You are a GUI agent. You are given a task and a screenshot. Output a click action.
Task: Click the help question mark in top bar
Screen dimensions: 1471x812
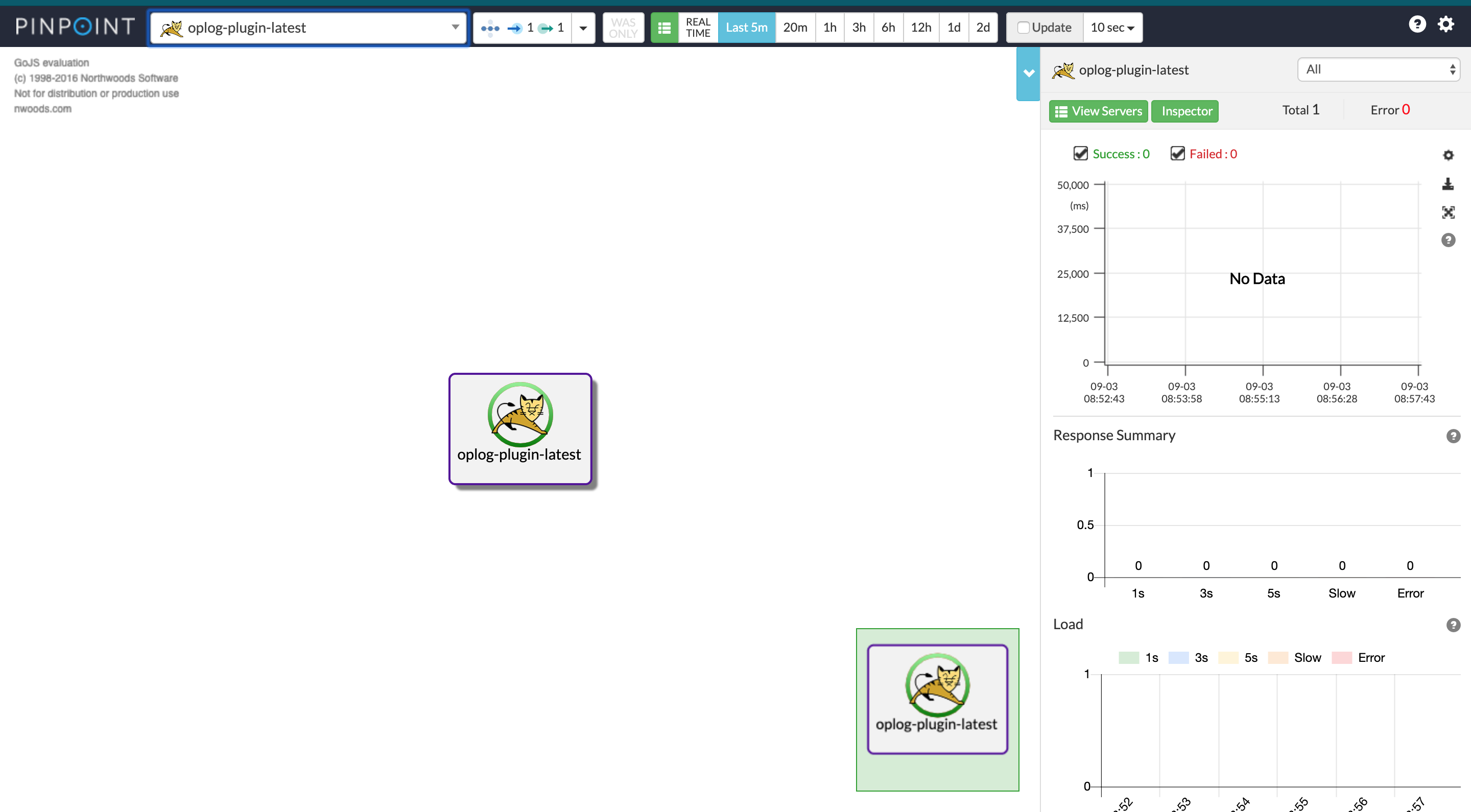[x=1418, y=24]
